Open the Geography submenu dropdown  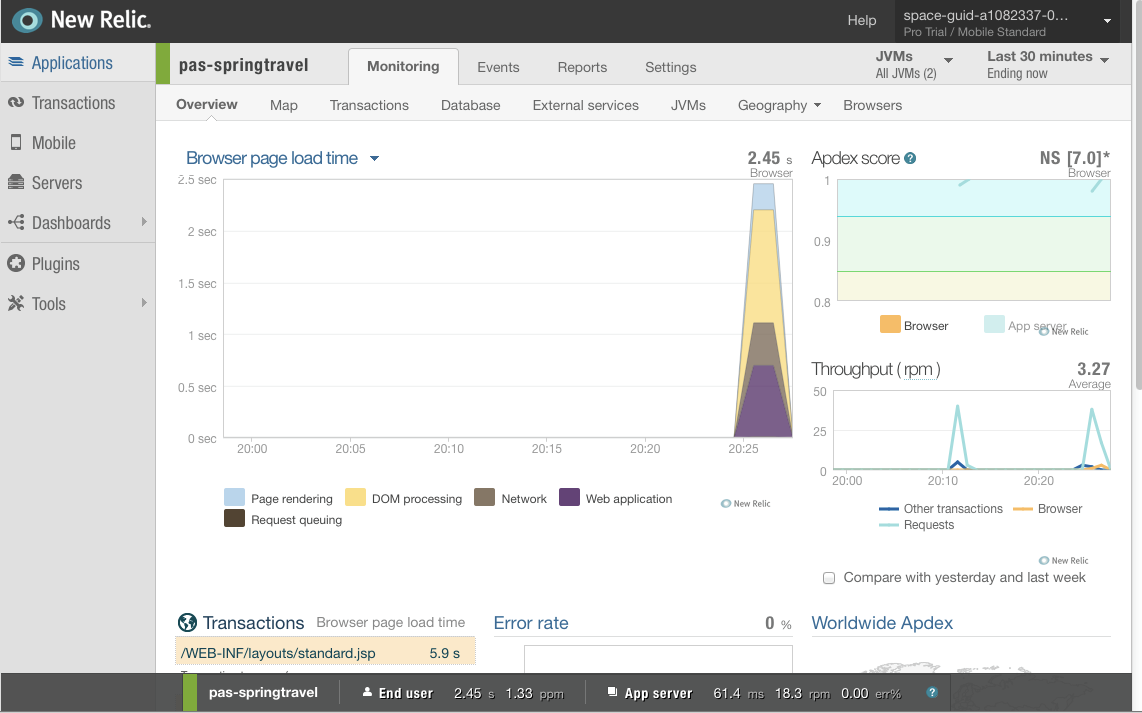coord(779,105)
